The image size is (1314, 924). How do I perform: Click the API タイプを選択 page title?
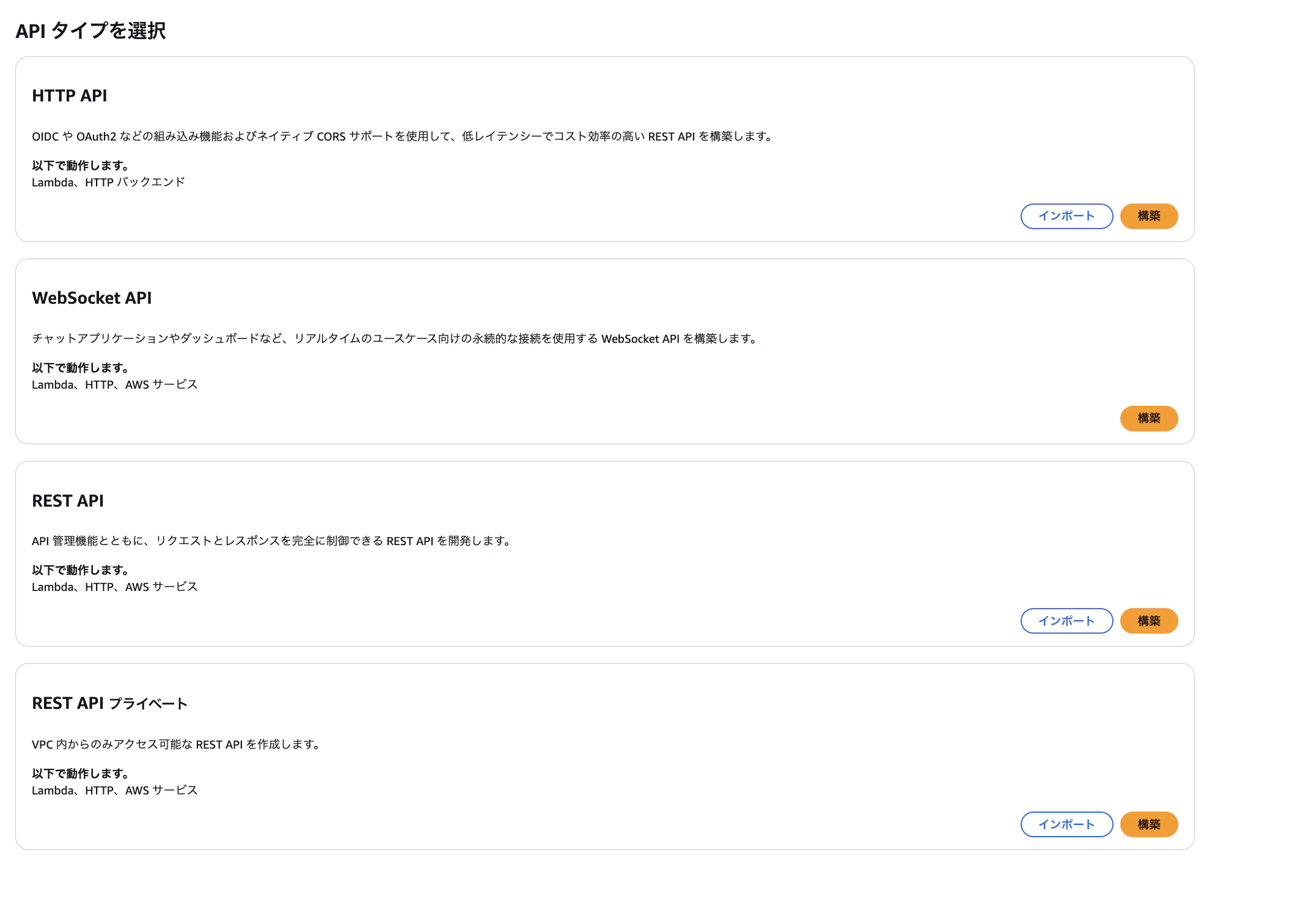point(90,31)
